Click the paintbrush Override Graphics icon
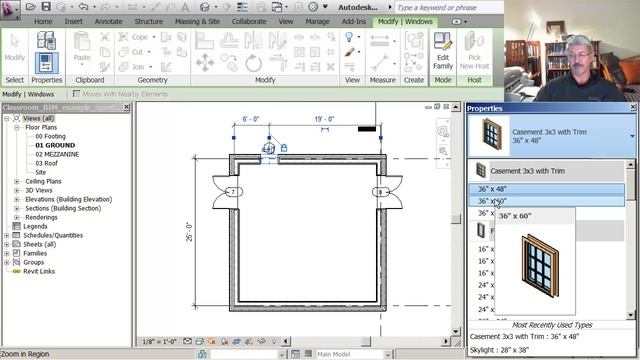Image resolution: width=640 pixels, height=360 pixels. (350, 52)
